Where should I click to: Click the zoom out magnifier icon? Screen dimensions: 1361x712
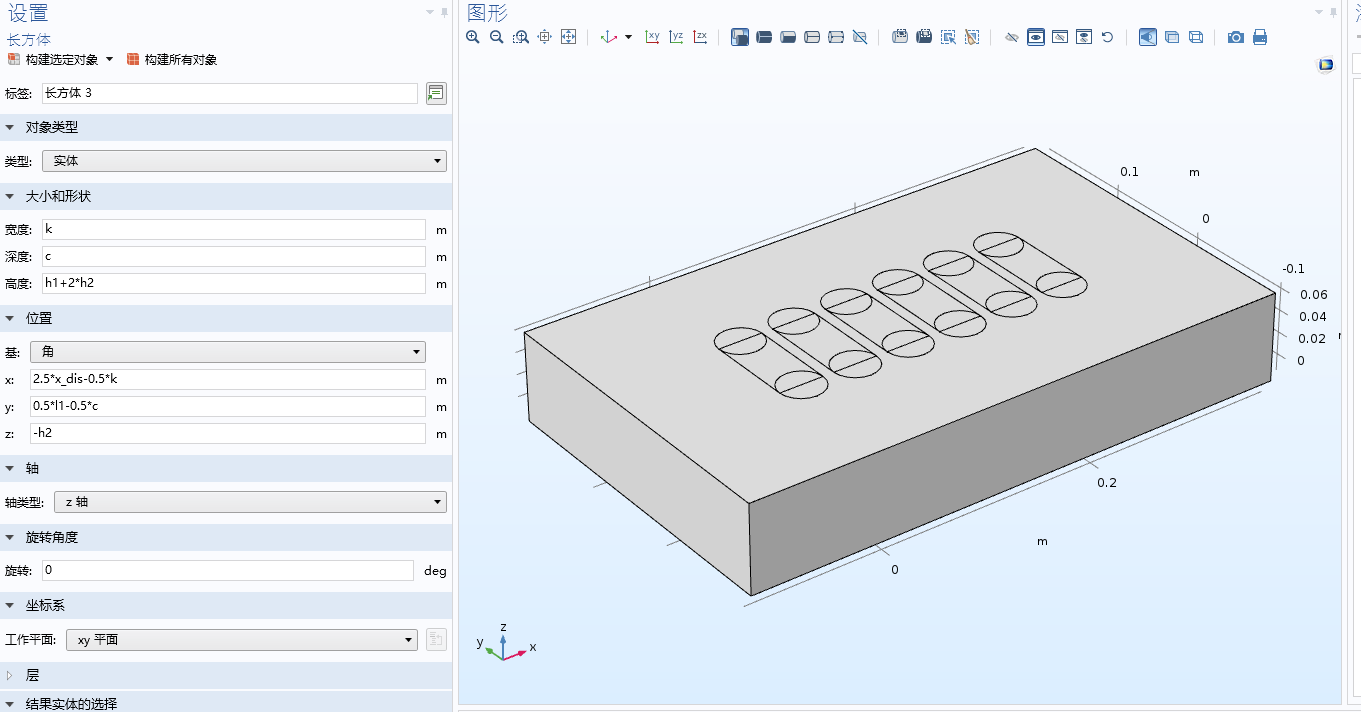497,37
